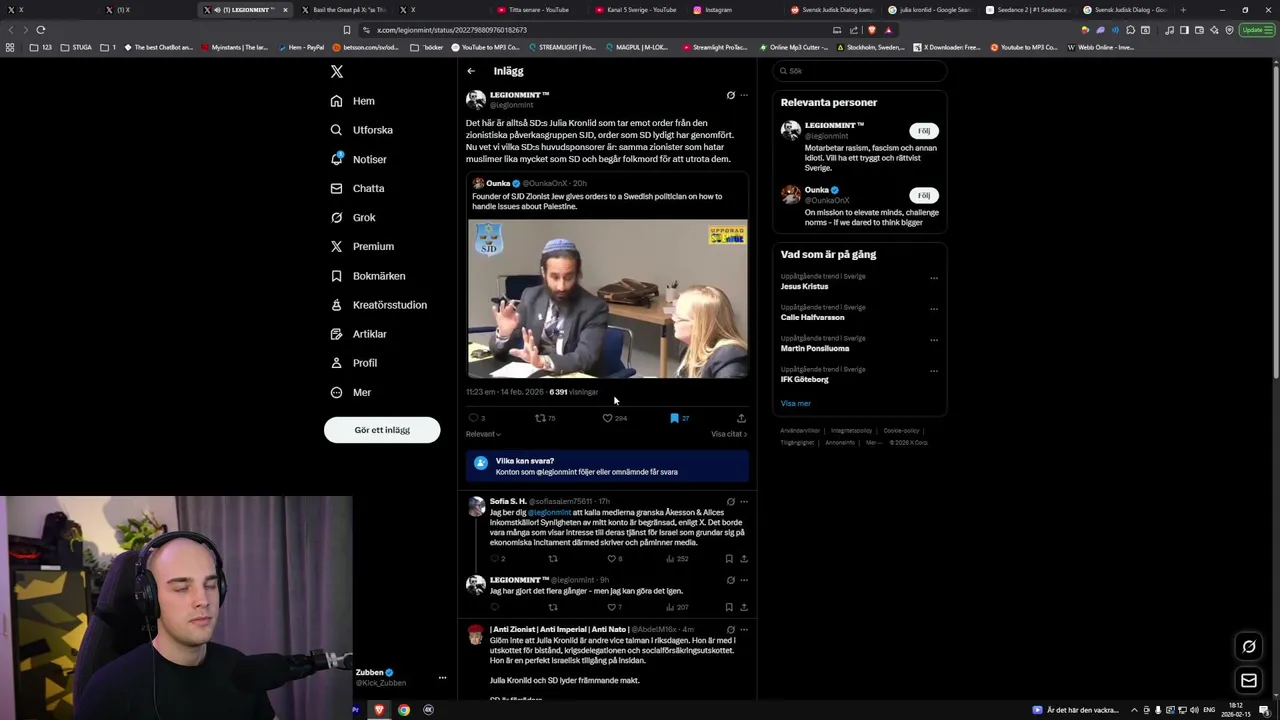This screenshot has height=720, width=1280.
Task: Follow LEGIONMINT in Relevanta personer
Action: (924, 131)
